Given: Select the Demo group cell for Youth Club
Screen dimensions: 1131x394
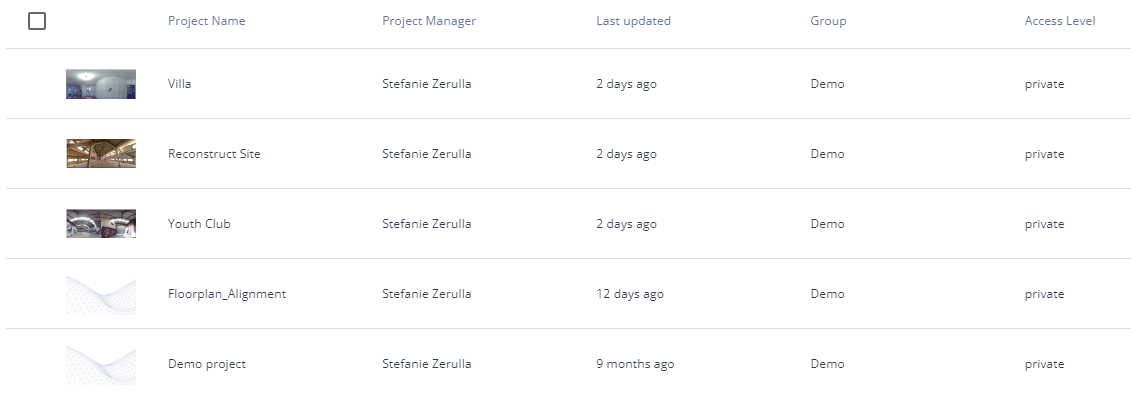Looking at the screenshot, I should point(827,224).
